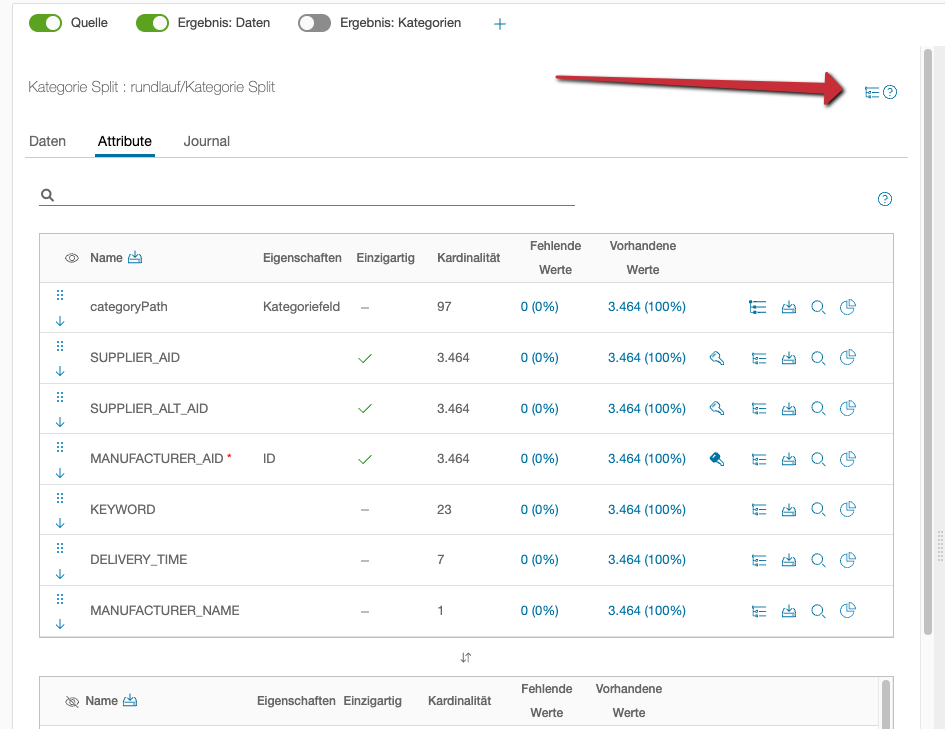The width and height of the screenshot is (945, 729).
Task: Click magnifier icon in KEYWORD row
Action: (818, 510)
